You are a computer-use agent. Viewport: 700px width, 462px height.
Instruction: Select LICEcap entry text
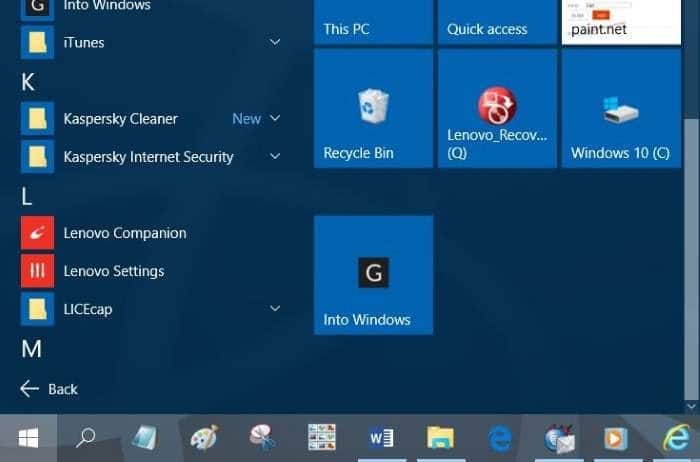pos(88,309)
